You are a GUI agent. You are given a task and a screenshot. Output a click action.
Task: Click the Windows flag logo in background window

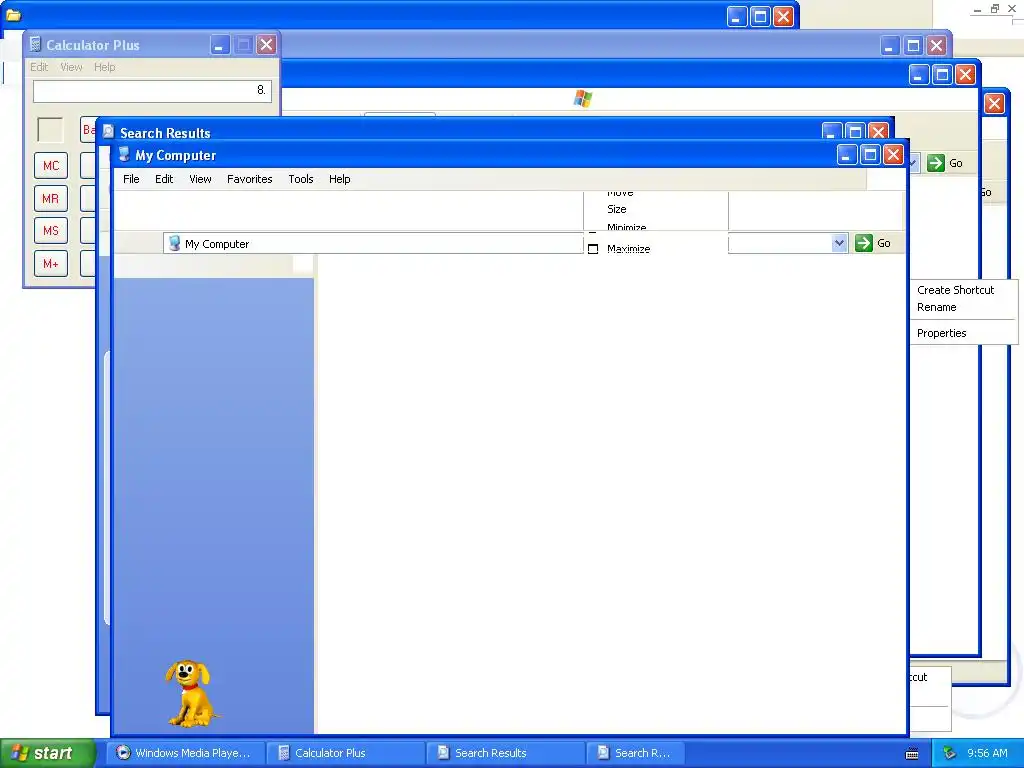point(583,99)
